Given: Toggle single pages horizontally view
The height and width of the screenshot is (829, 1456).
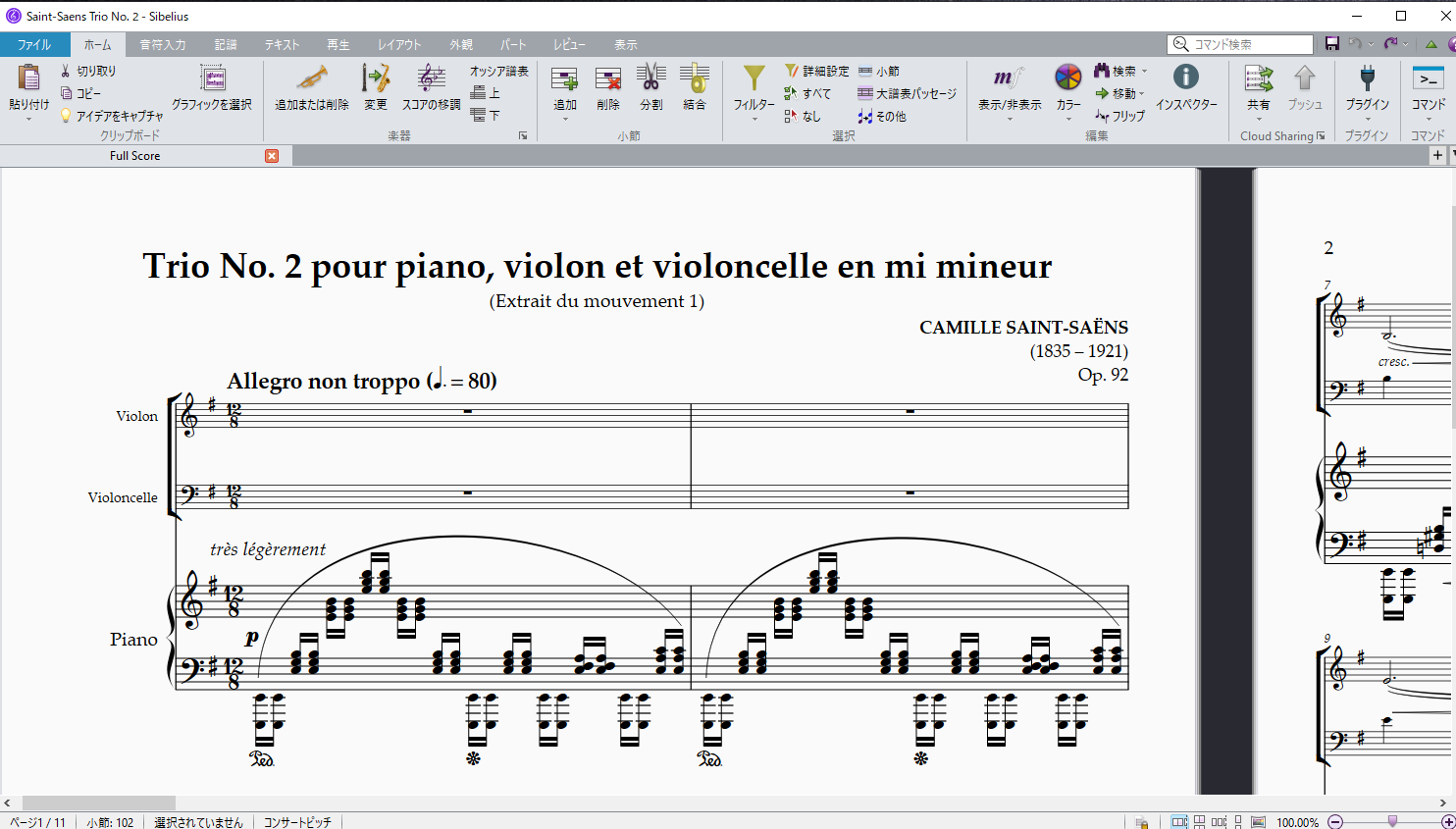Looking at the screenshot, I should click(x=1219, y=822).
